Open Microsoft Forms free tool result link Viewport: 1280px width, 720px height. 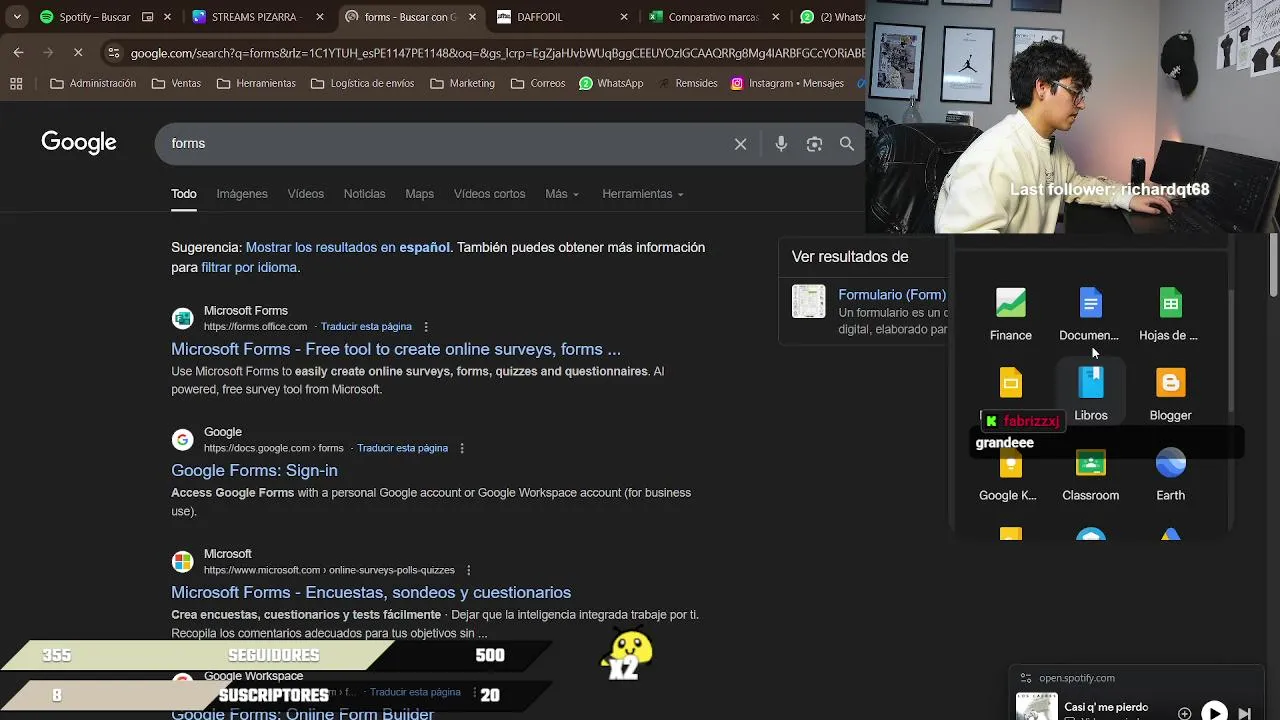pos(396,349)
